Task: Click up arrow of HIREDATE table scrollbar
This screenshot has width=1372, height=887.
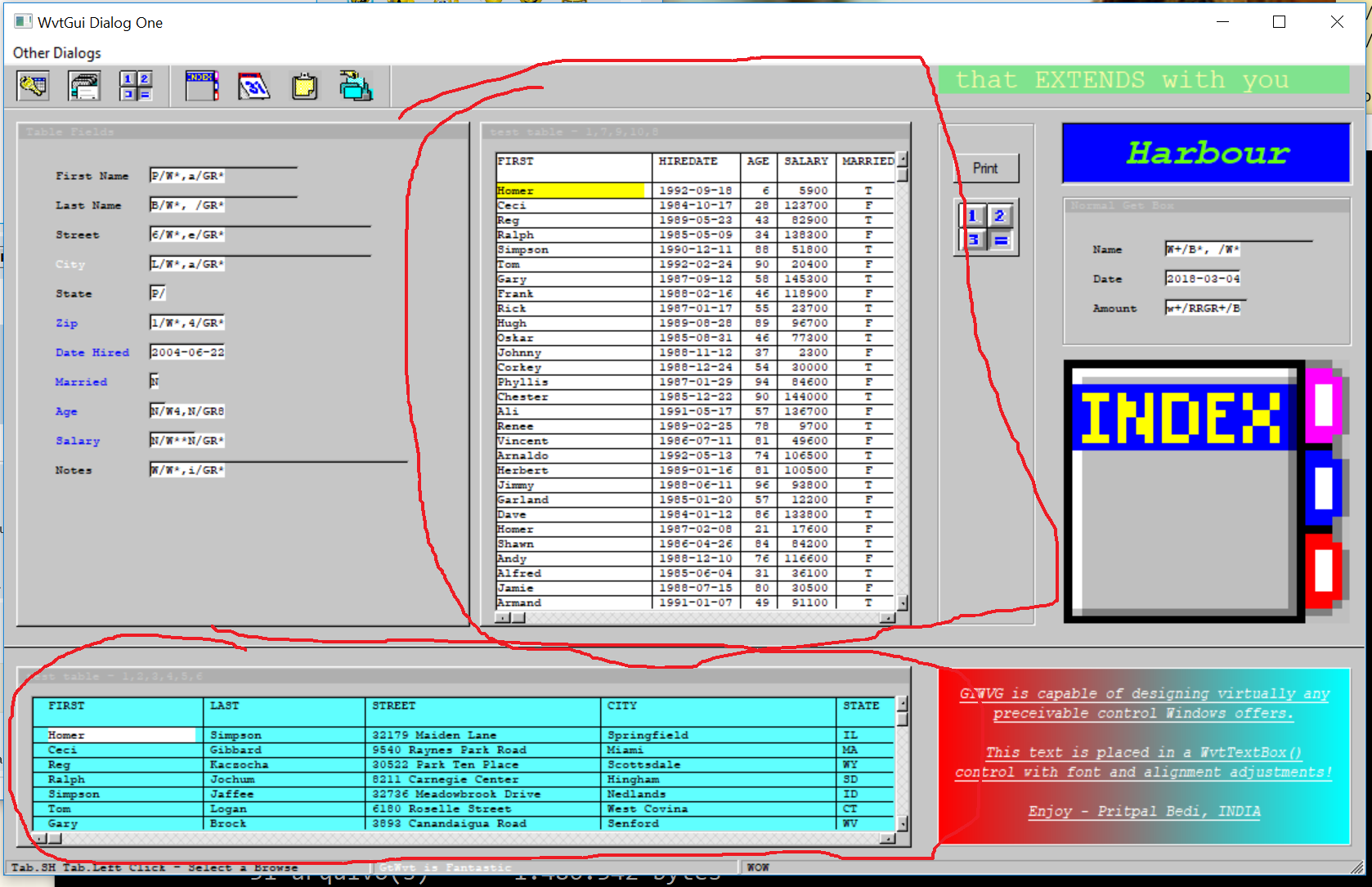Action: (902, 159)
